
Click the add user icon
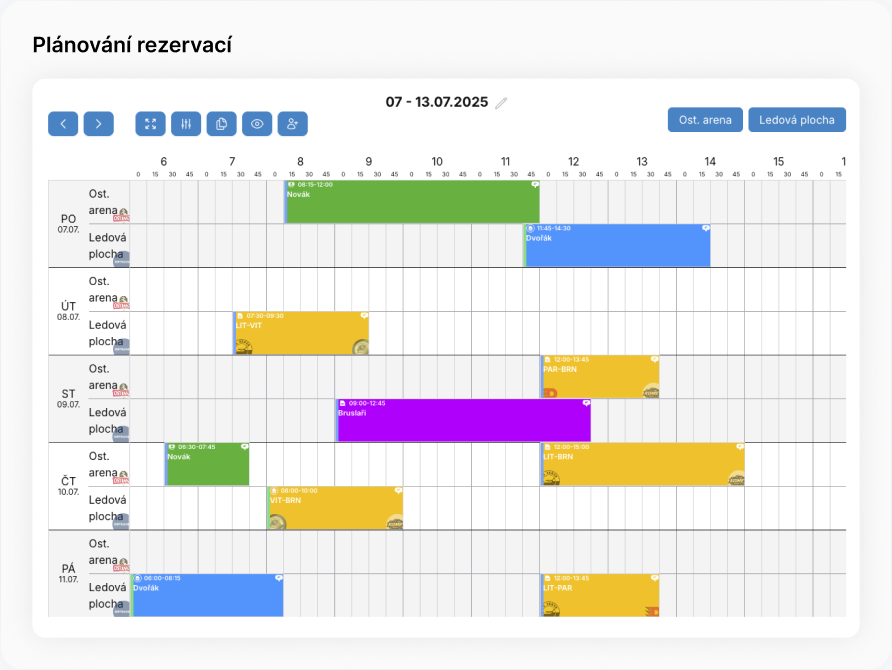point(293,124)
